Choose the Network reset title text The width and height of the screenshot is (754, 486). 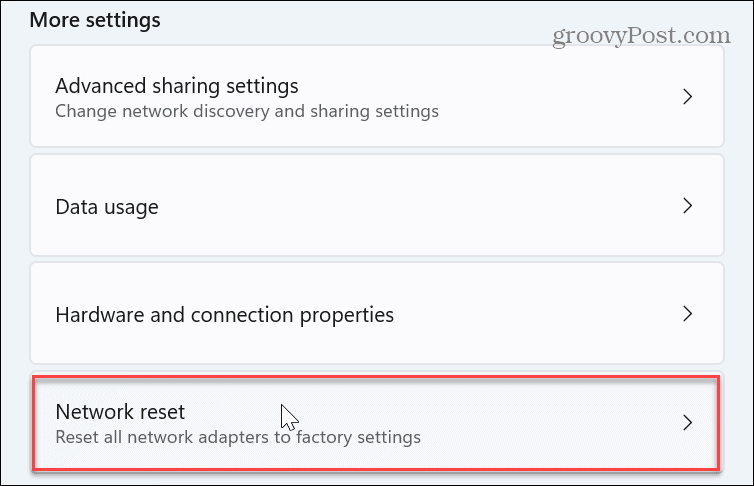[121, 411]
